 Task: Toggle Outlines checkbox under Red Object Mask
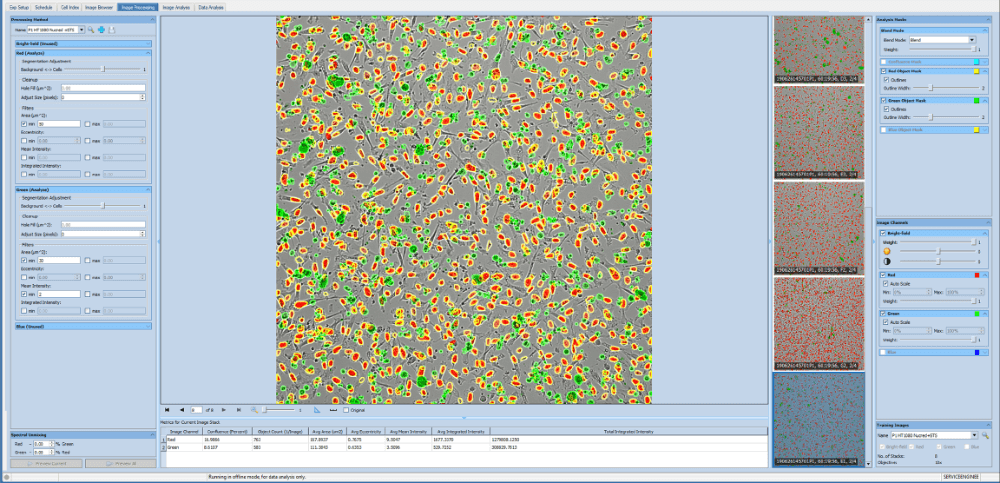886,79
